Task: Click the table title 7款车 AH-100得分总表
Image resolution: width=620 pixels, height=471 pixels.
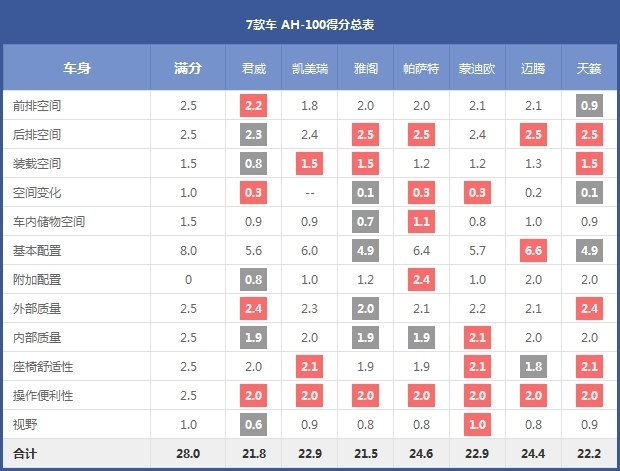Action: click(x=310, y=25)
